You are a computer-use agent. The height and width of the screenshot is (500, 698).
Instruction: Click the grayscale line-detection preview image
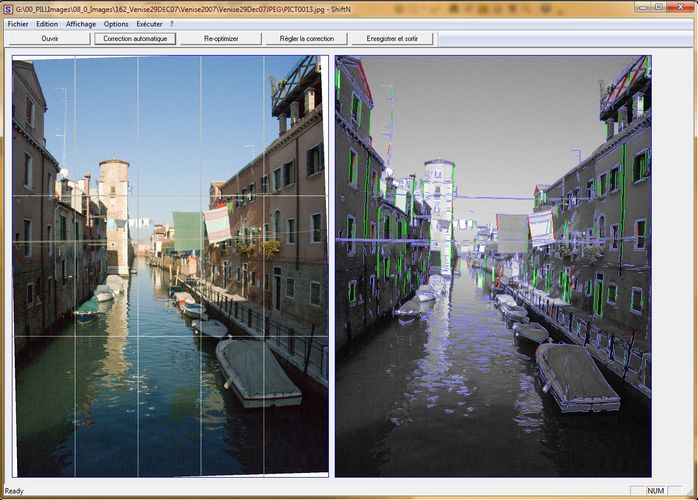click(x=493, y=265)
